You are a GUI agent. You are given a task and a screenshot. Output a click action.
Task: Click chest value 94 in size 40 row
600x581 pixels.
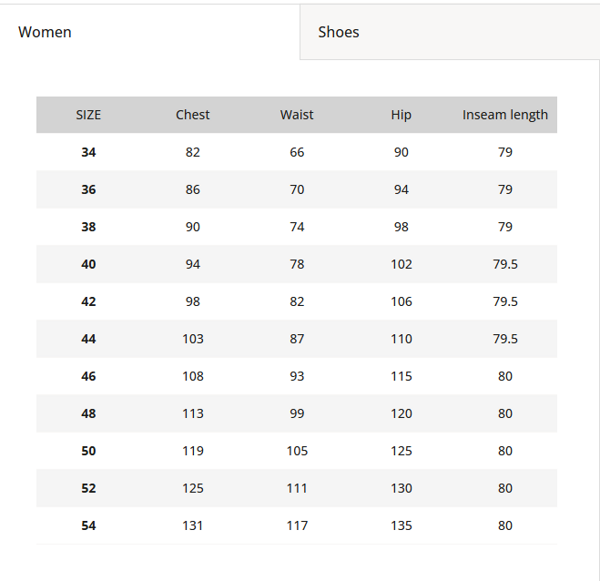pyautogui.click(x=192, y=264)
